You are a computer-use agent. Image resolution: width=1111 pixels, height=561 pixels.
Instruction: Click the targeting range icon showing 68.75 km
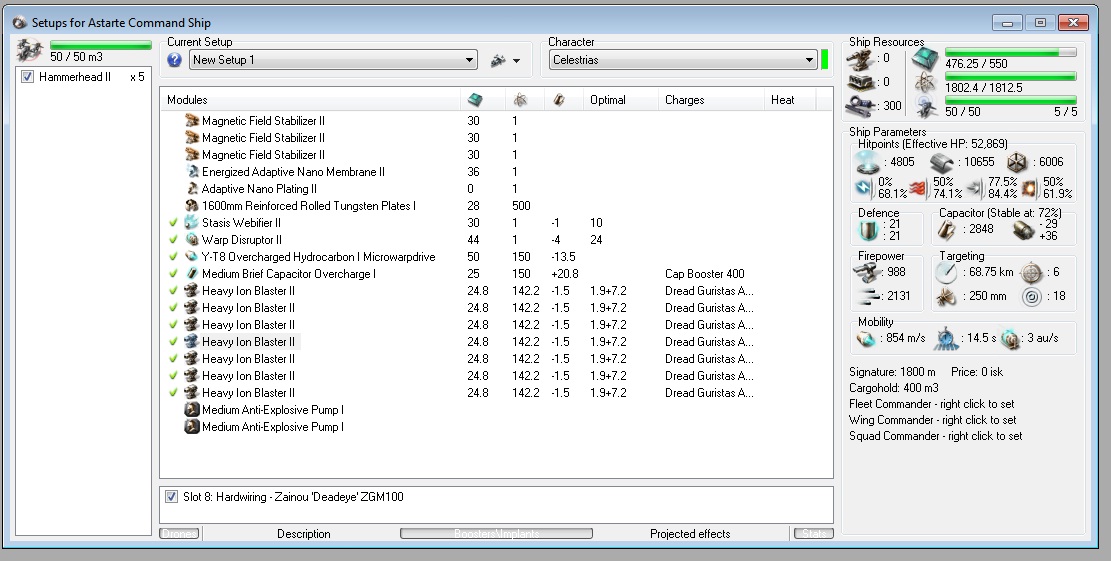[947, 272]
